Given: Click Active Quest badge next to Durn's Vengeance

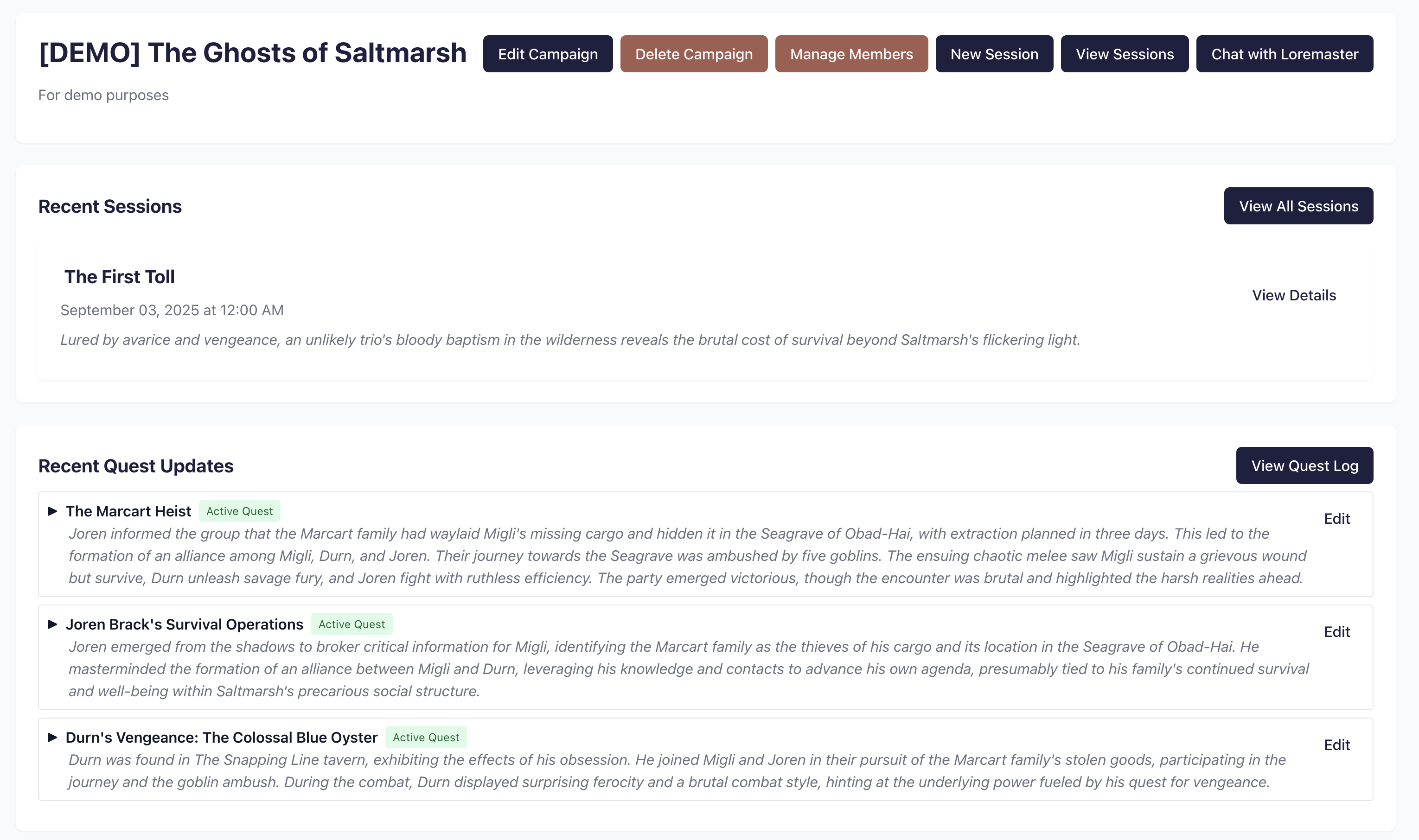Looking at the screenshot, I should click(426, 737).
